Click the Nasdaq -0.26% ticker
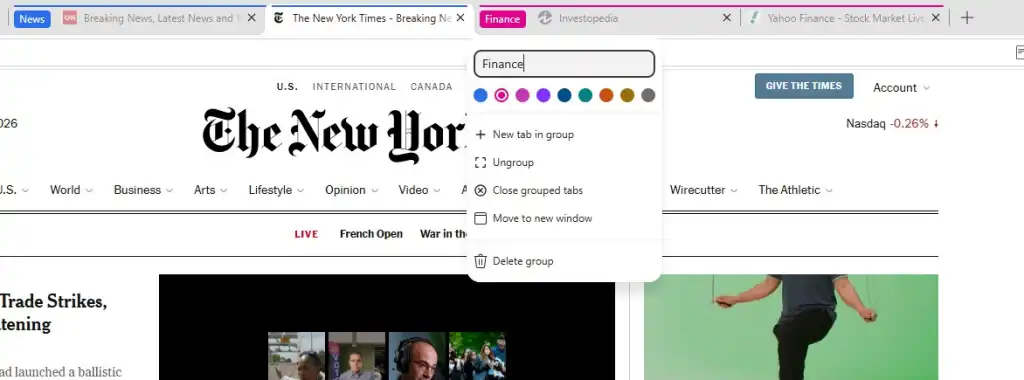 pyautogui.click(x=892, y=123)
